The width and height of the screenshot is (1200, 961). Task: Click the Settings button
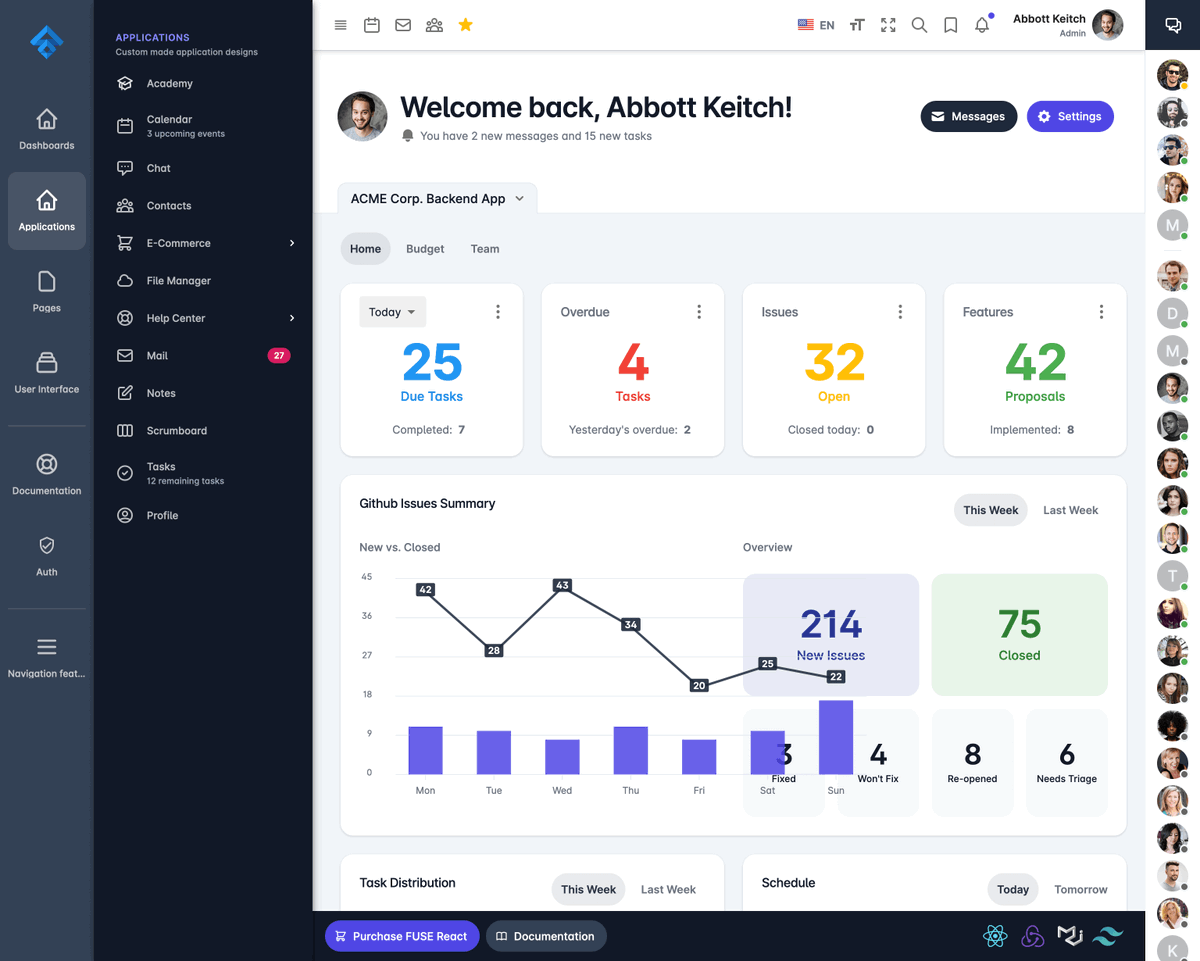[1070, 116]
